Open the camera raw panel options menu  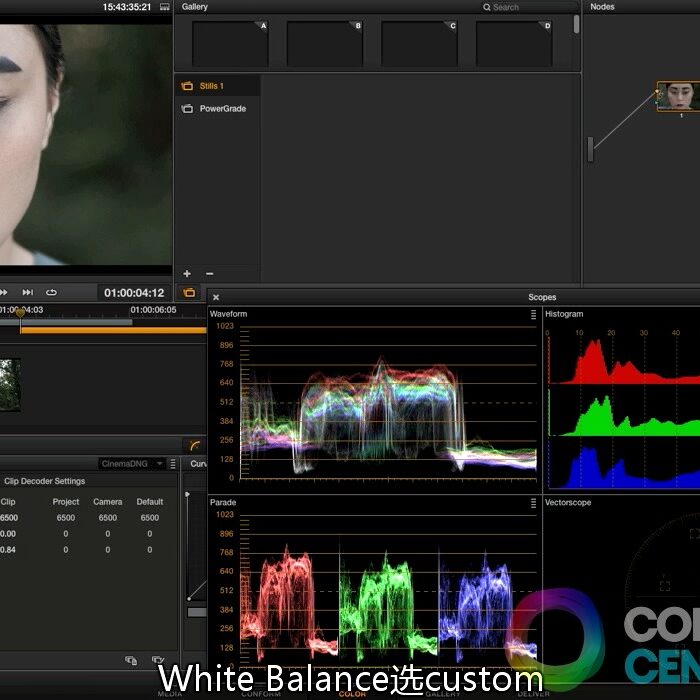coord(173,464)
